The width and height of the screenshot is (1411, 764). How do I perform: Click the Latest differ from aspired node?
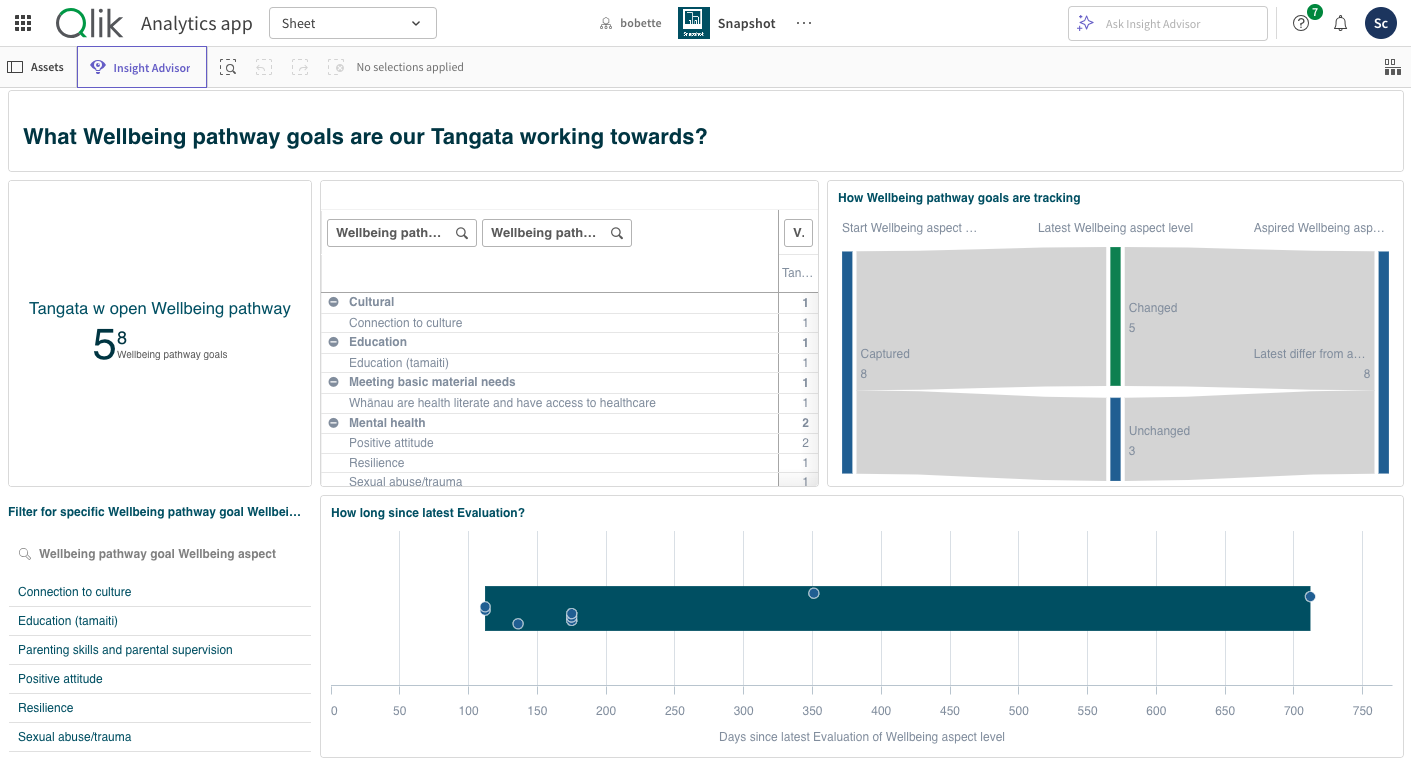coord(1383,362)
